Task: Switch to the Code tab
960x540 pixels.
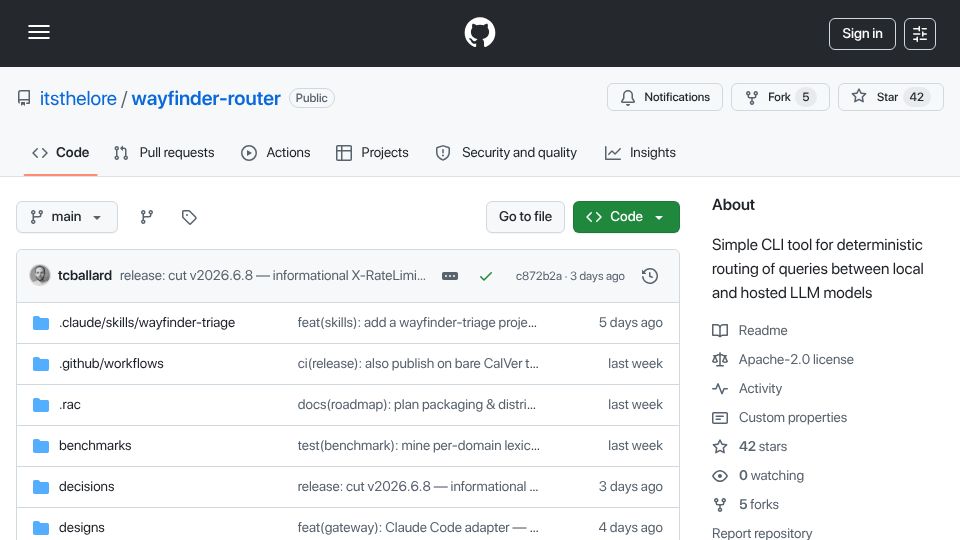Action: pos(61,152)
